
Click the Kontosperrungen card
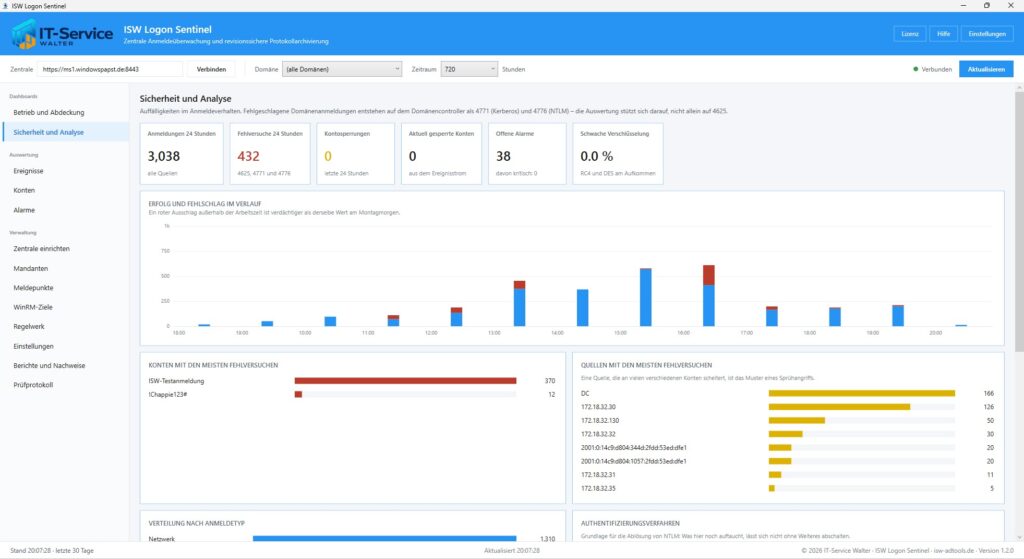(355, 153)
